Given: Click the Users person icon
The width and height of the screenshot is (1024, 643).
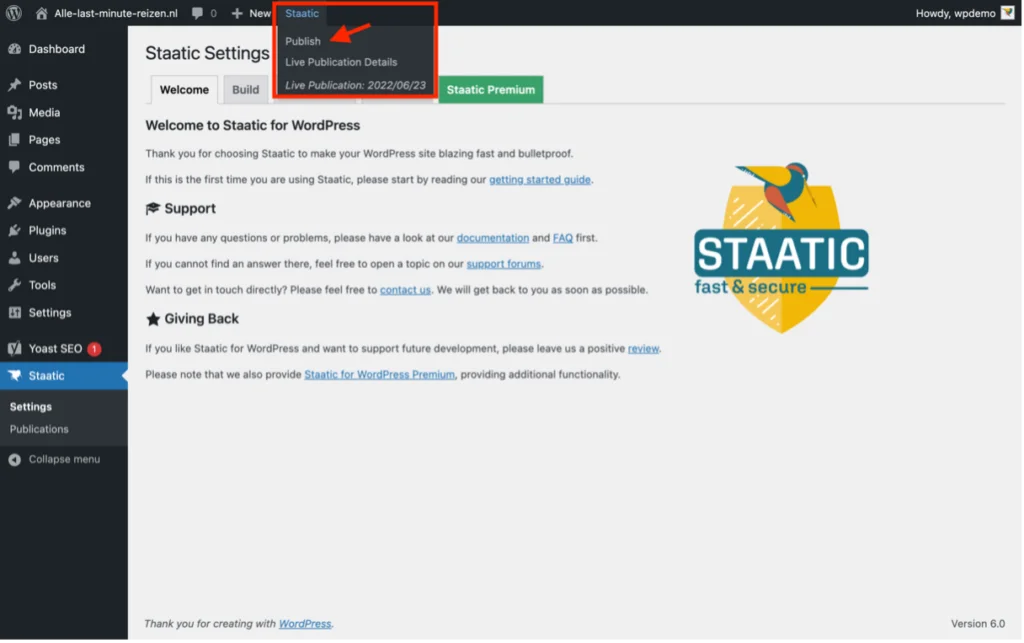Looking at the screenshot, I should click(14, 258).
